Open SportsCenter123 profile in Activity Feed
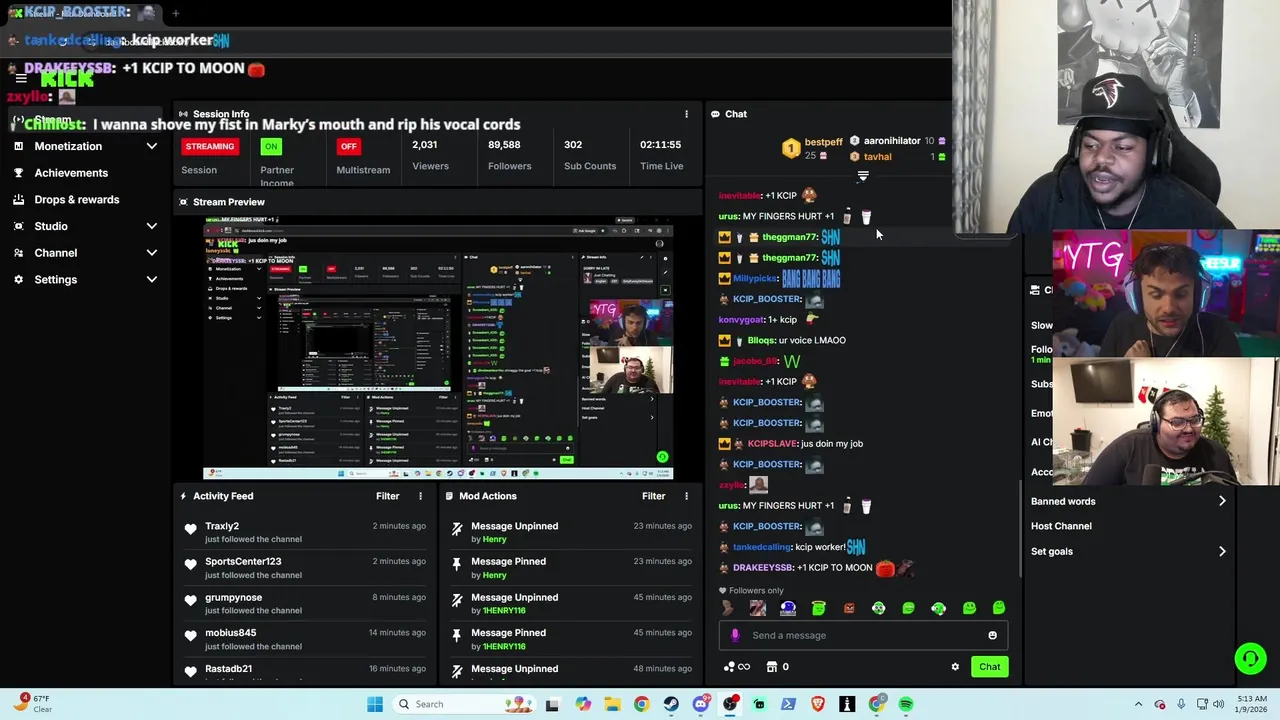Image resolution: width=1280 pixels, height=720 pixels. coord(243,562)
